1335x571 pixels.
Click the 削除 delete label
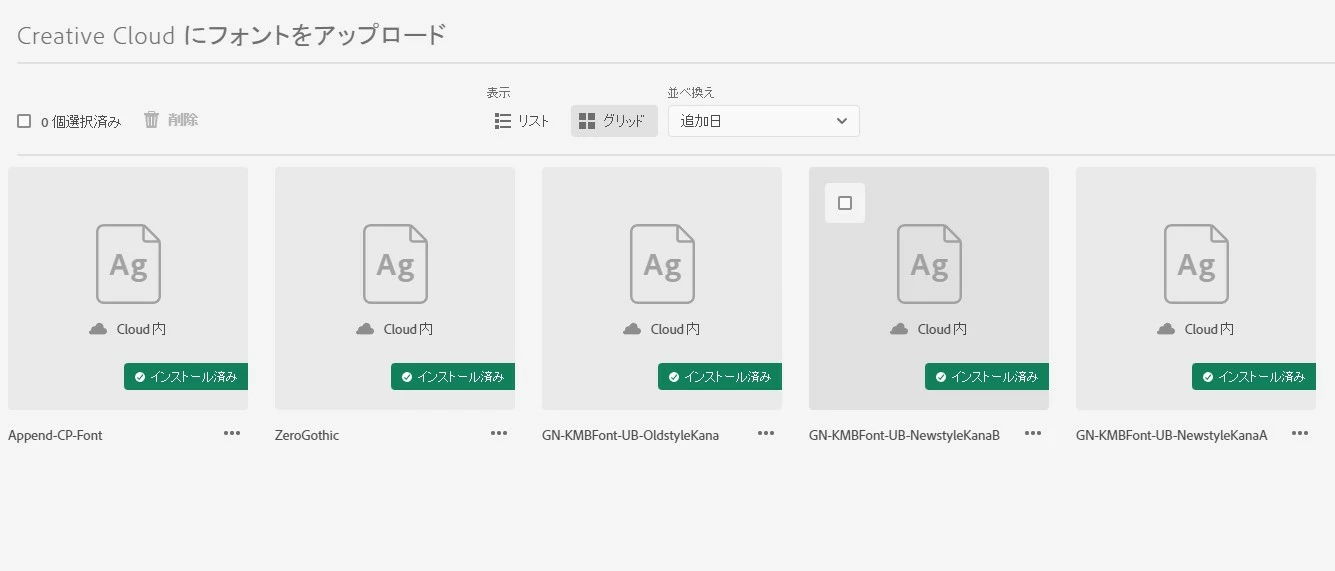tap(183, 120)
